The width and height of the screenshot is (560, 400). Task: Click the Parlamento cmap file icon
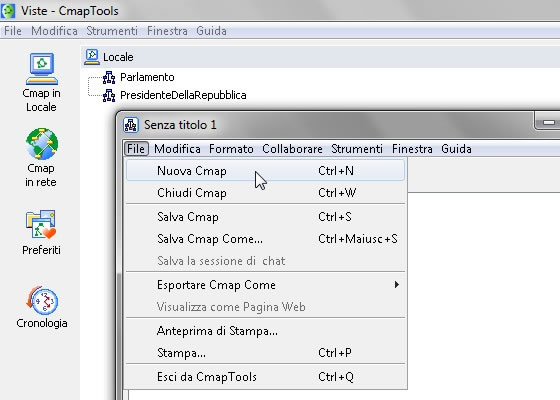click(x=109, y=77)
